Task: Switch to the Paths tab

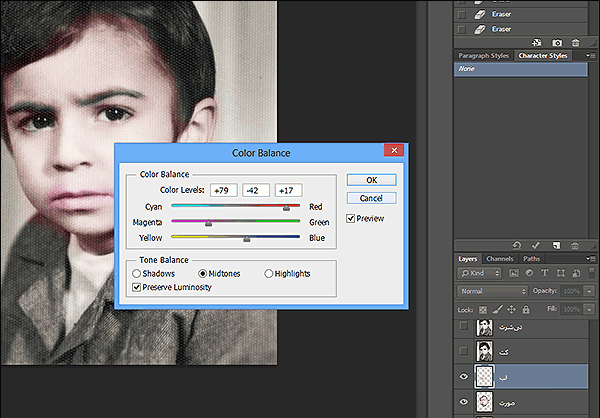Action: tap(532, 259)
